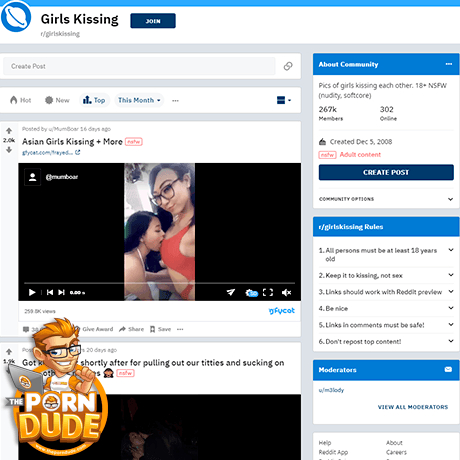Sort posts by Hot
460x460 pixels.
[21, 100]
